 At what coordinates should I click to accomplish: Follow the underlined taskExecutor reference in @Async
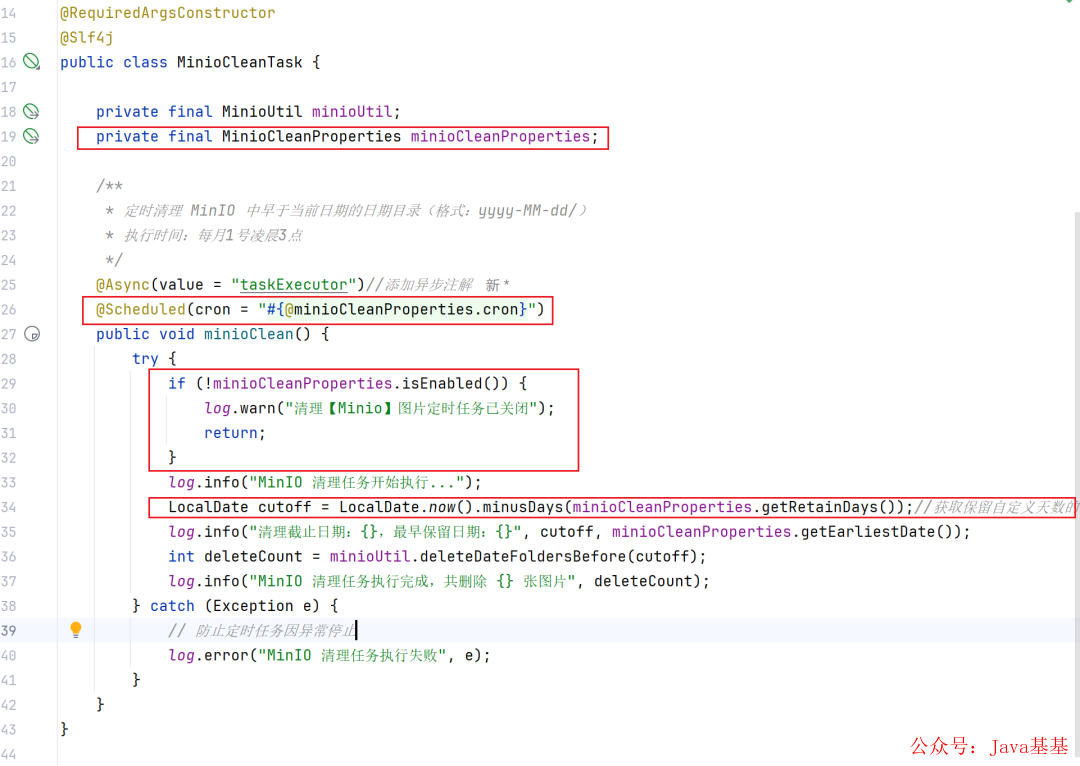coord(293,284)
